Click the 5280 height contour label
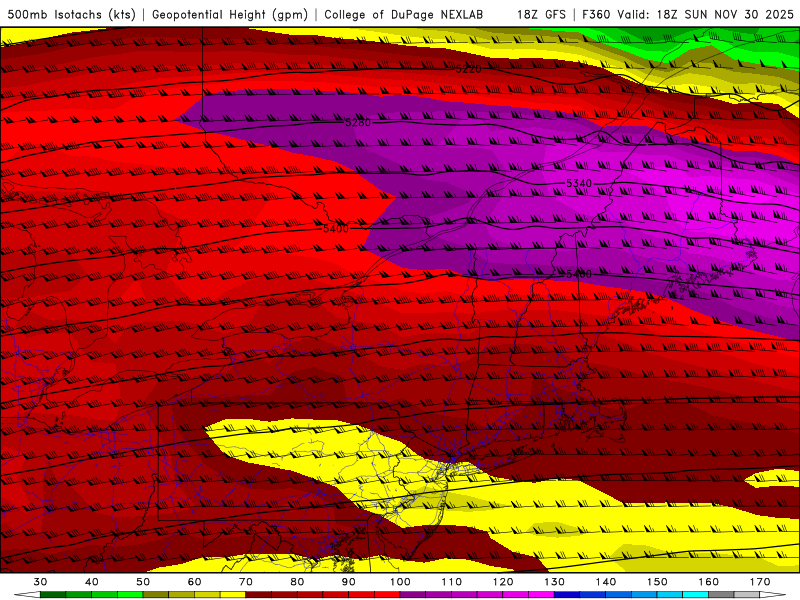 pyautogui.click(x=358, y=122)
